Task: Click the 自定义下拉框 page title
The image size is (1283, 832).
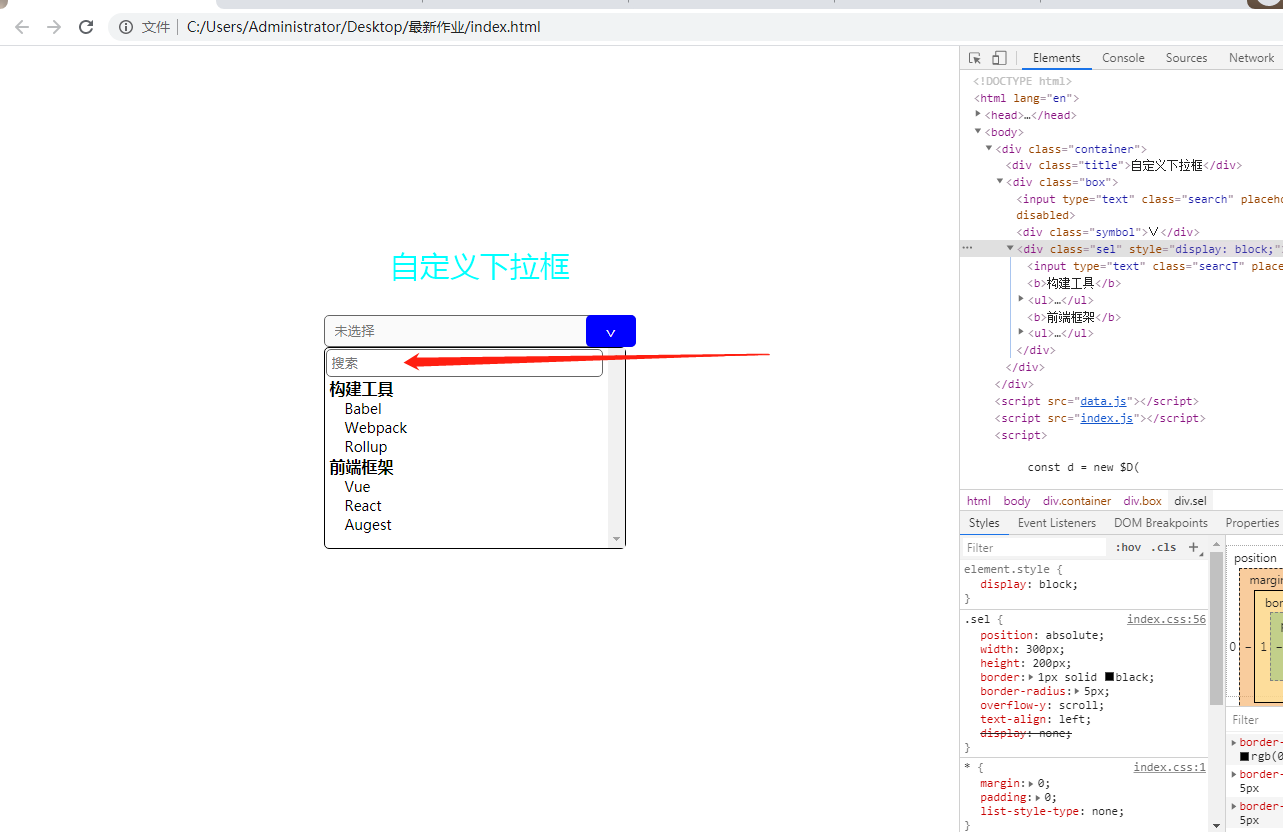Action: pyautogui.click(x=480, y=267)
